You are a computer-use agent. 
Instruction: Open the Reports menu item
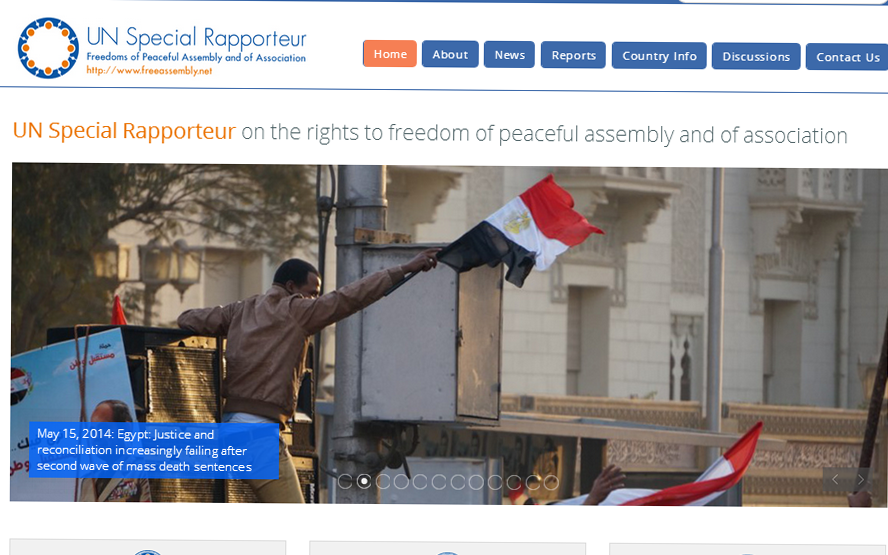tap(573, 56)
